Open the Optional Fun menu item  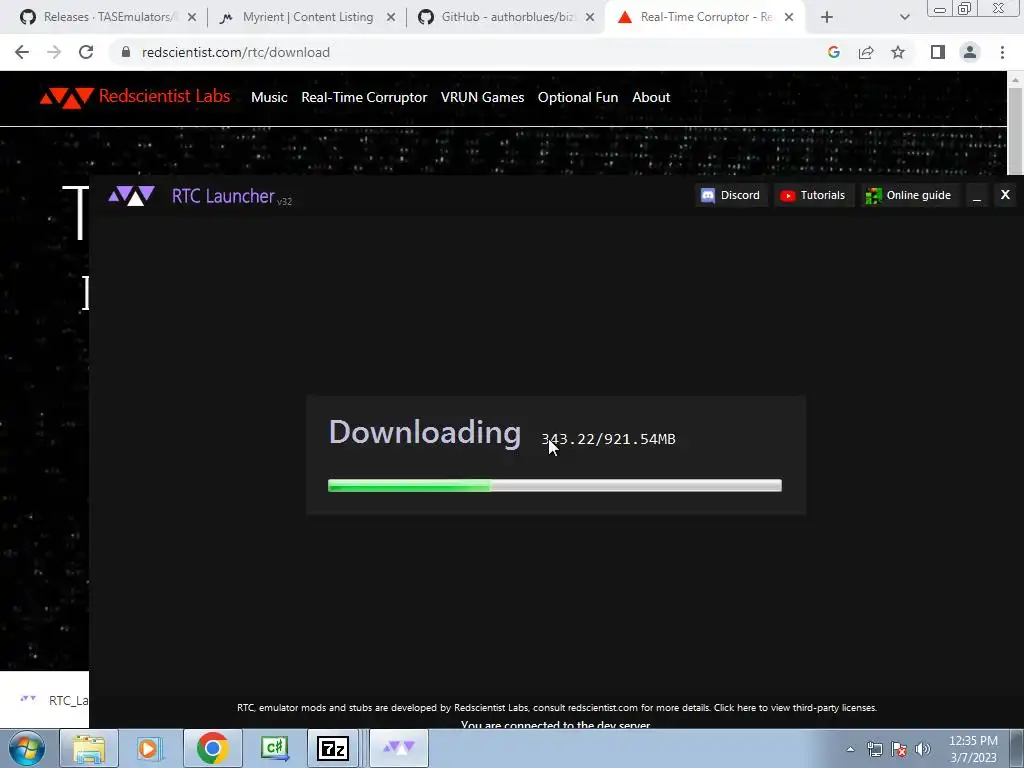pyautogui.click(x=577, y=97)
